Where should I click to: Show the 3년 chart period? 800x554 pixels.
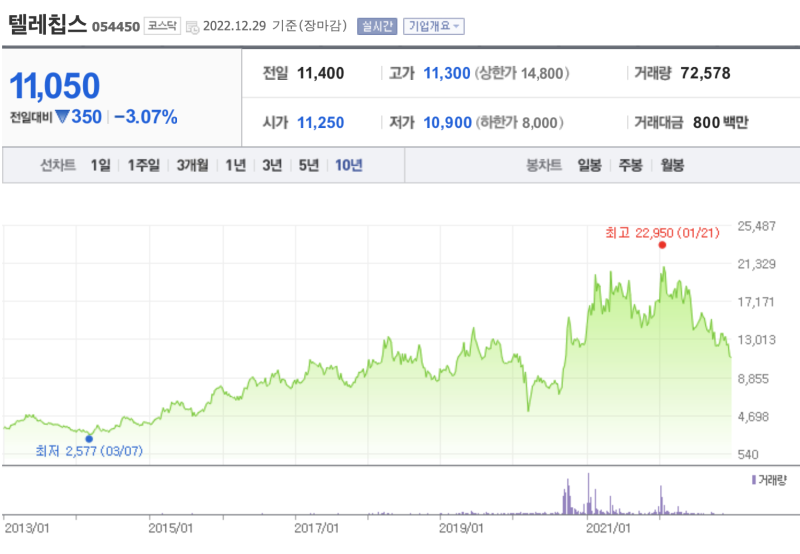272,165
